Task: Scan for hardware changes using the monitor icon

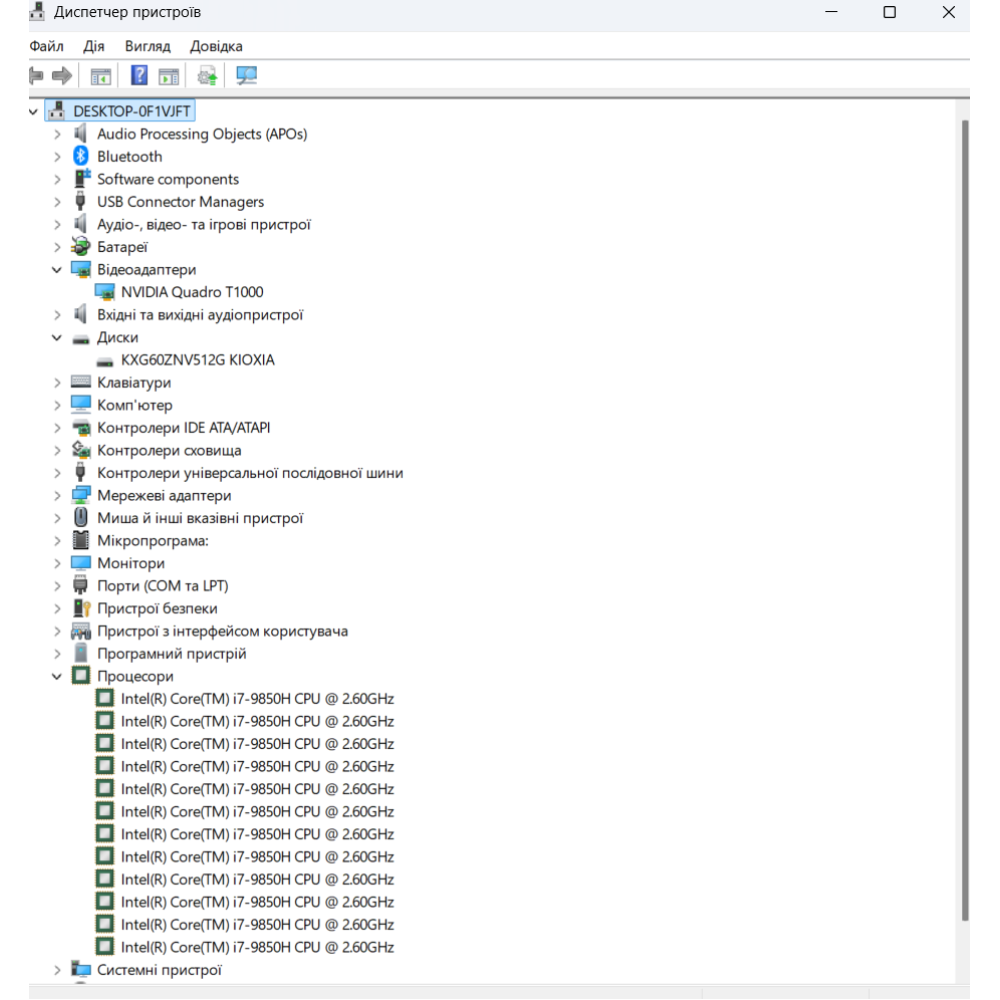Action: 246,76
